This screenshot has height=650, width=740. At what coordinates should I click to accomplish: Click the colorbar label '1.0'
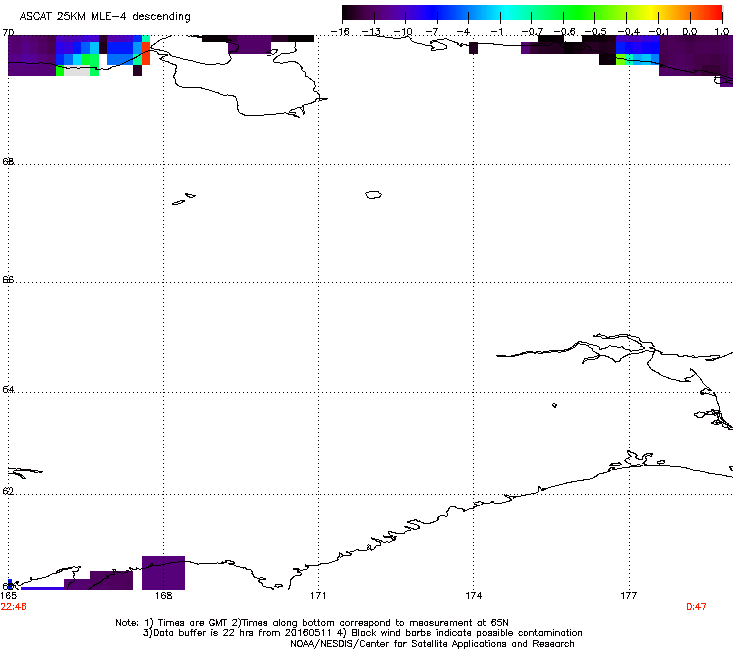point(722,32)
